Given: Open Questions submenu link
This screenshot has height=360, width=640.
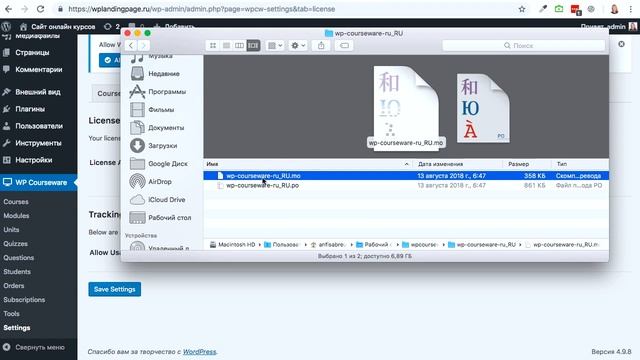Looking at the screenshot, I should 19,258.
